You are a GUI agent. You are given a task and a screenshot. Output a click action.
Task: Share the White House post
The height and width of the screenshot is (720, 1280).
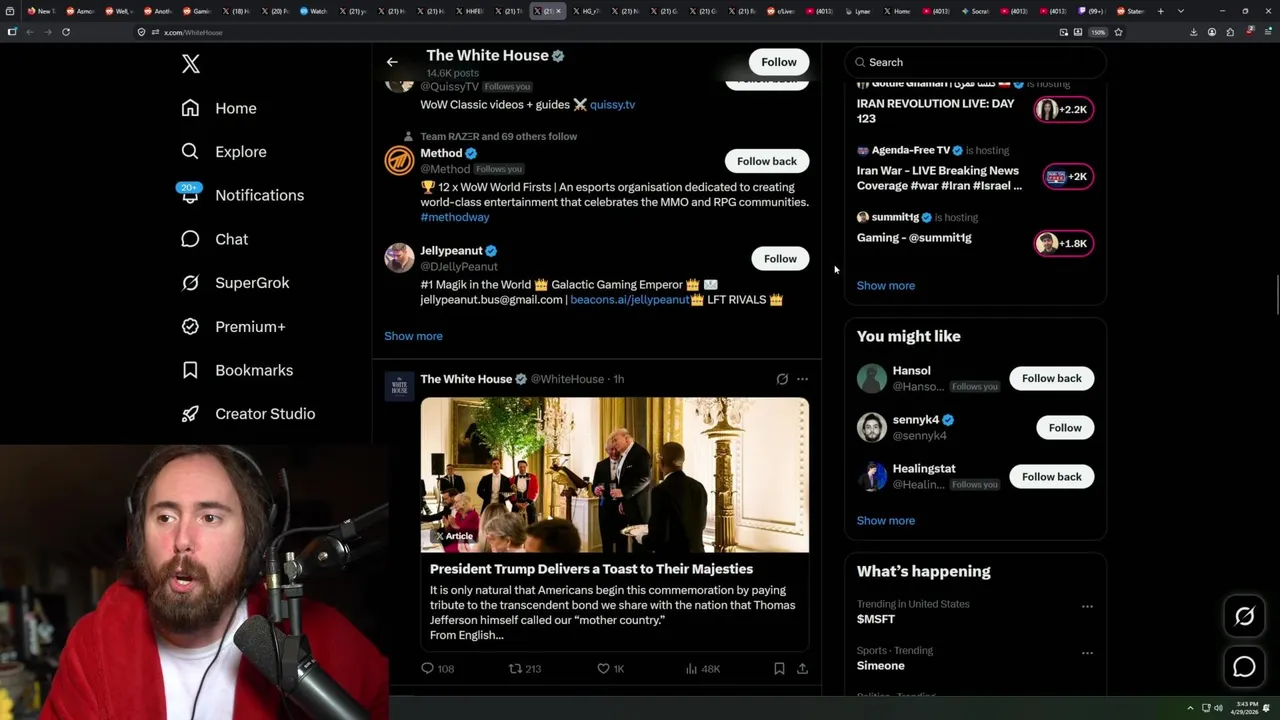point(802,669)
